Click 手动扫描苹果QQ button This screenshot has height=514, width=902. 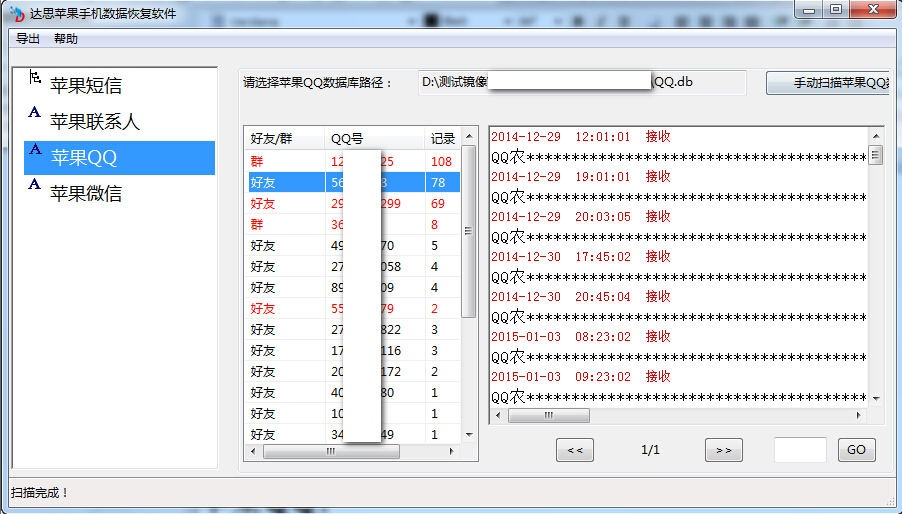pyautogui.click(x=828, y=83)
